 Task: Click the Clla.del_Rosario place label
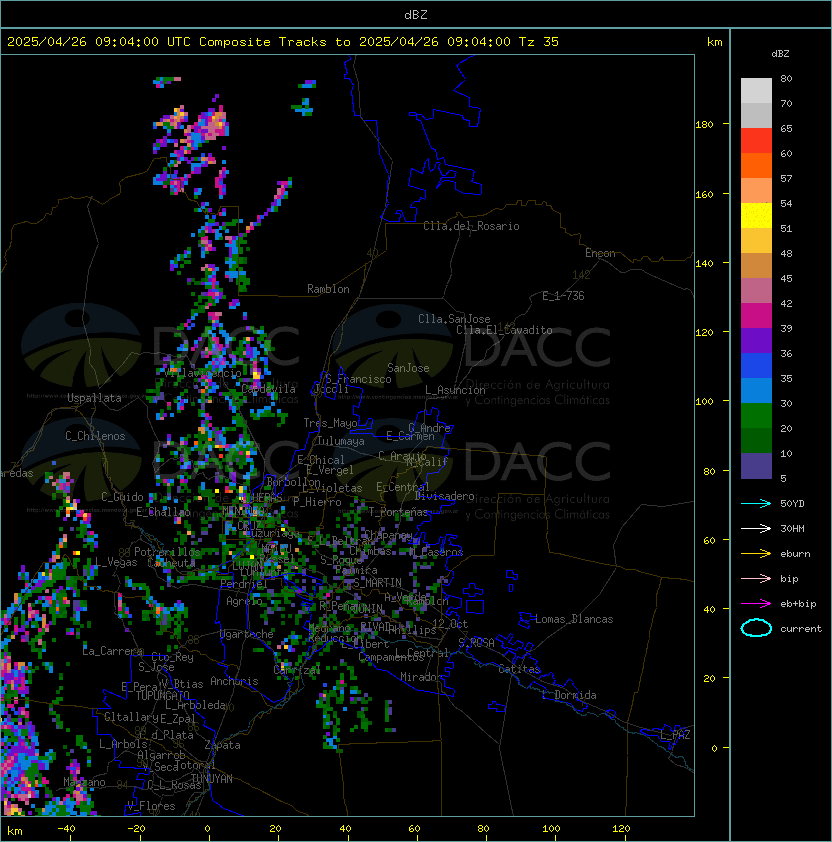point(471,226)
